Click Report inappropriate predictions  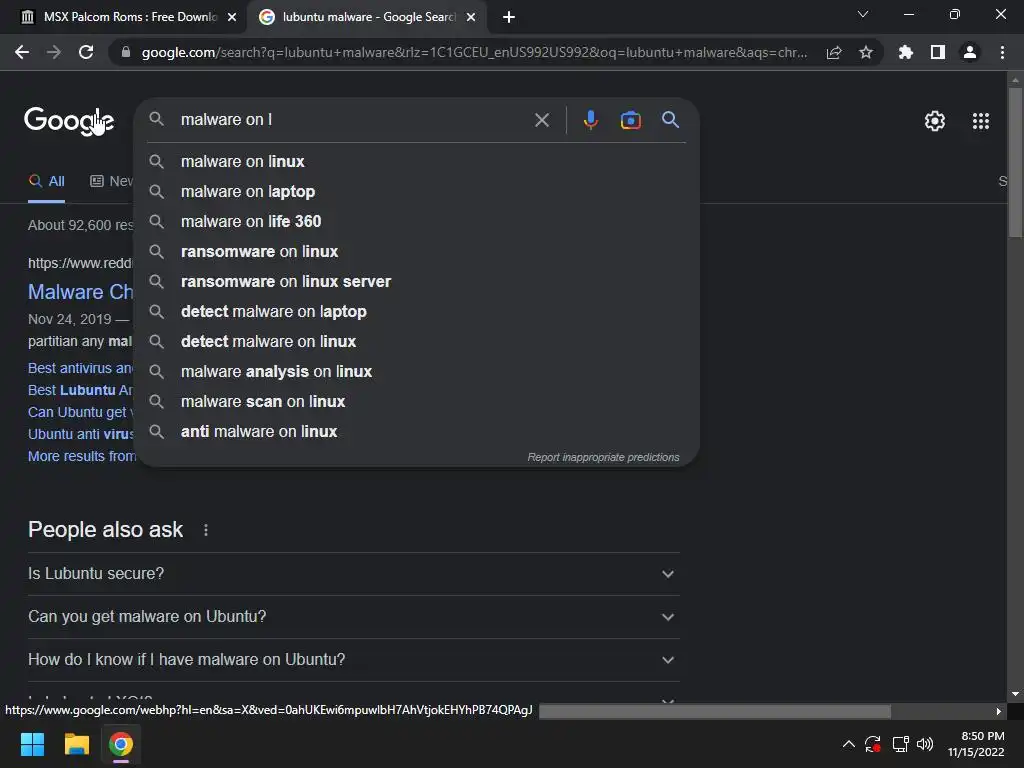tap(603, 457)
